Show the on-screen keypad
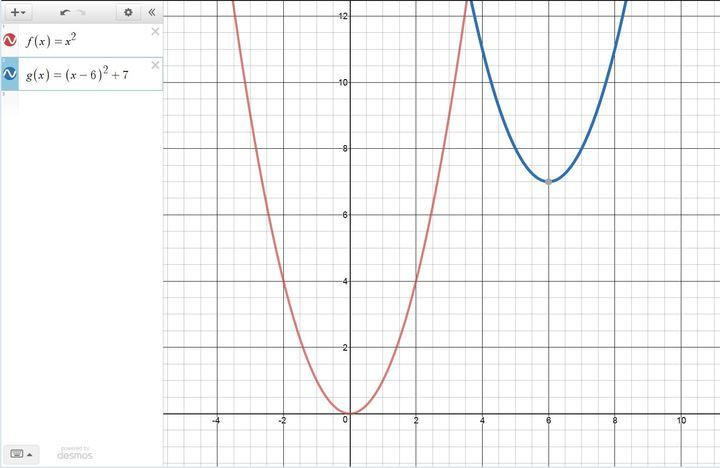 (x=20, y=453)
